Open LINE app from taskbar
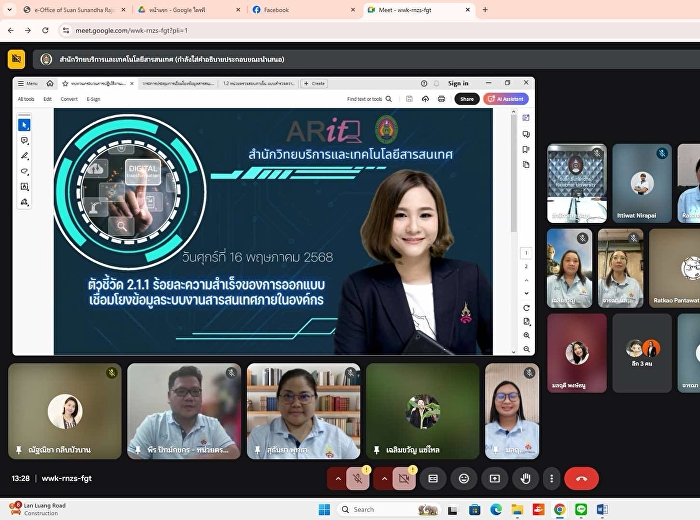Image resolution: width=700 pixels, height=520 pixels. (x=581, y=509)
